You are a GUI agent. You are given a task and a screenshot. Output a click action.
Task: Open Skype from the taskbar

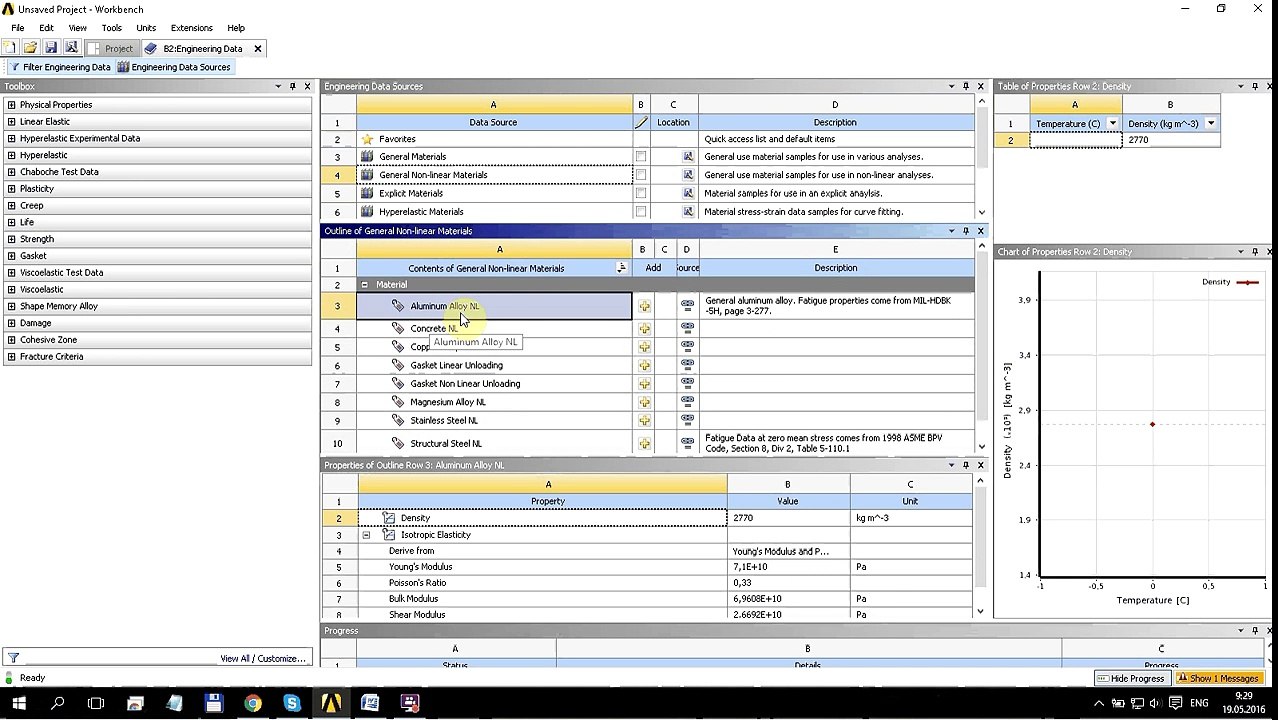(x=291, y=703)
